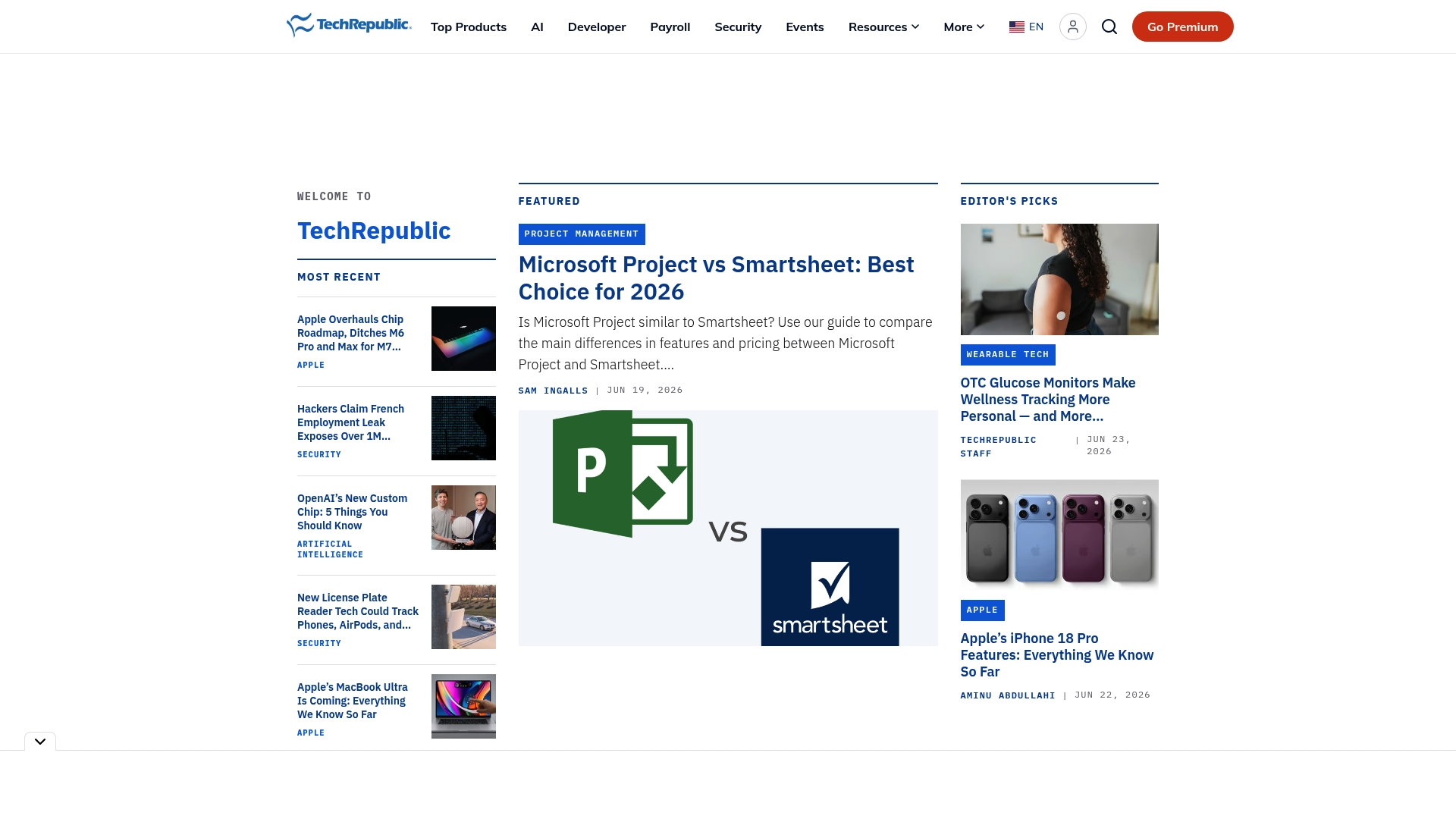Open the hacker code thumbnail image
Image resolution: width=1456 pixels, height=819 pixels.
click(x=463, y=428)
